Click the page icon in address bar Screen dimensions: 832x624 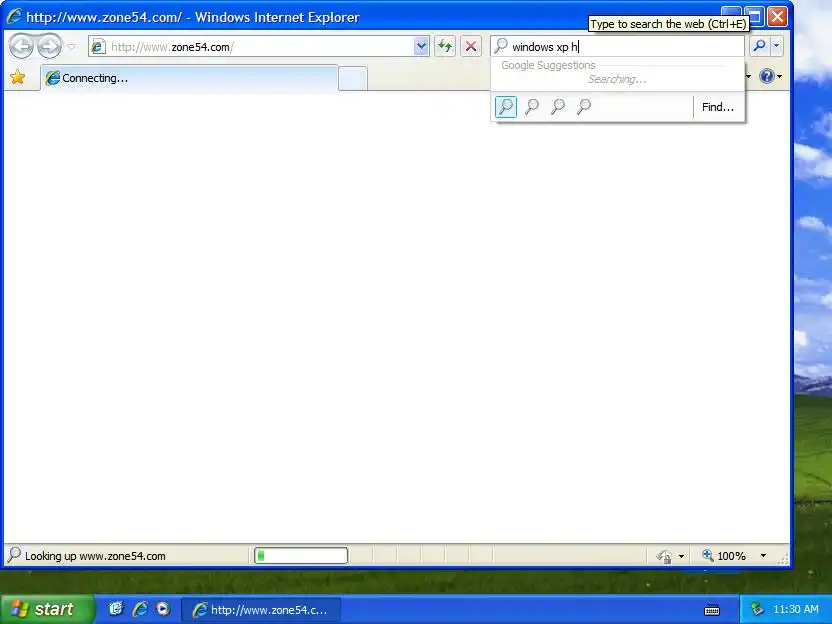pyautogui.click(x=98, y=47)
